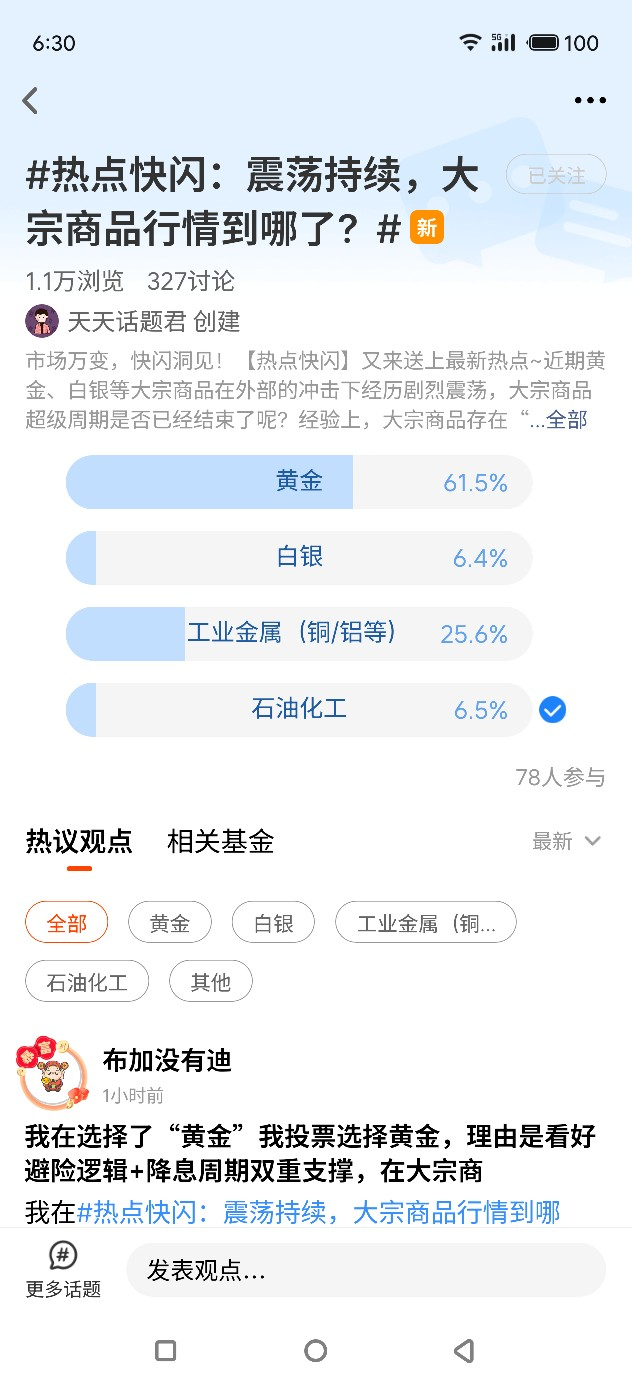The height and width of the screenshot is (1390, 632).
Task: Switch to the 相关基金 tab
Action: pyautogui.click(x=220, y=841)
